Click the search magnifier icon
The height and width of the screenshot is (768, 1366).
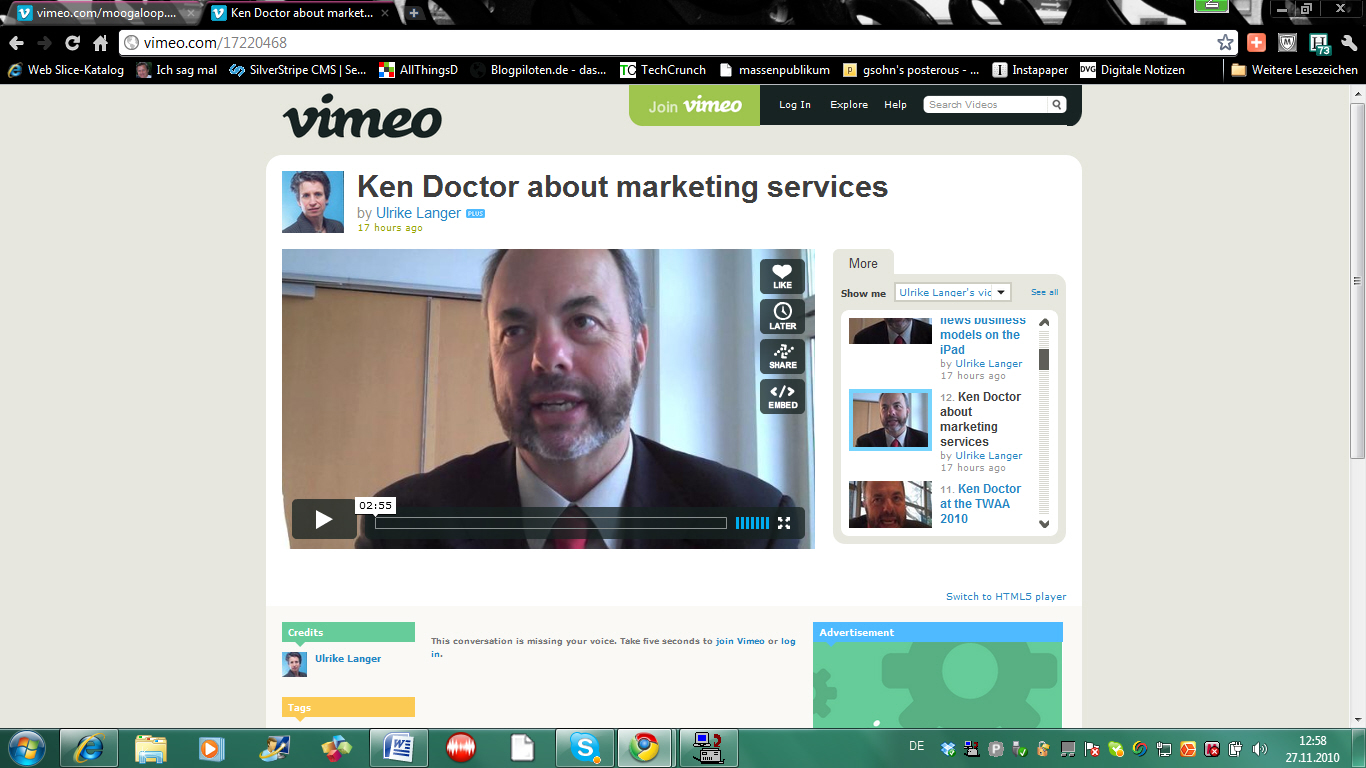(x=1056, y=105)
